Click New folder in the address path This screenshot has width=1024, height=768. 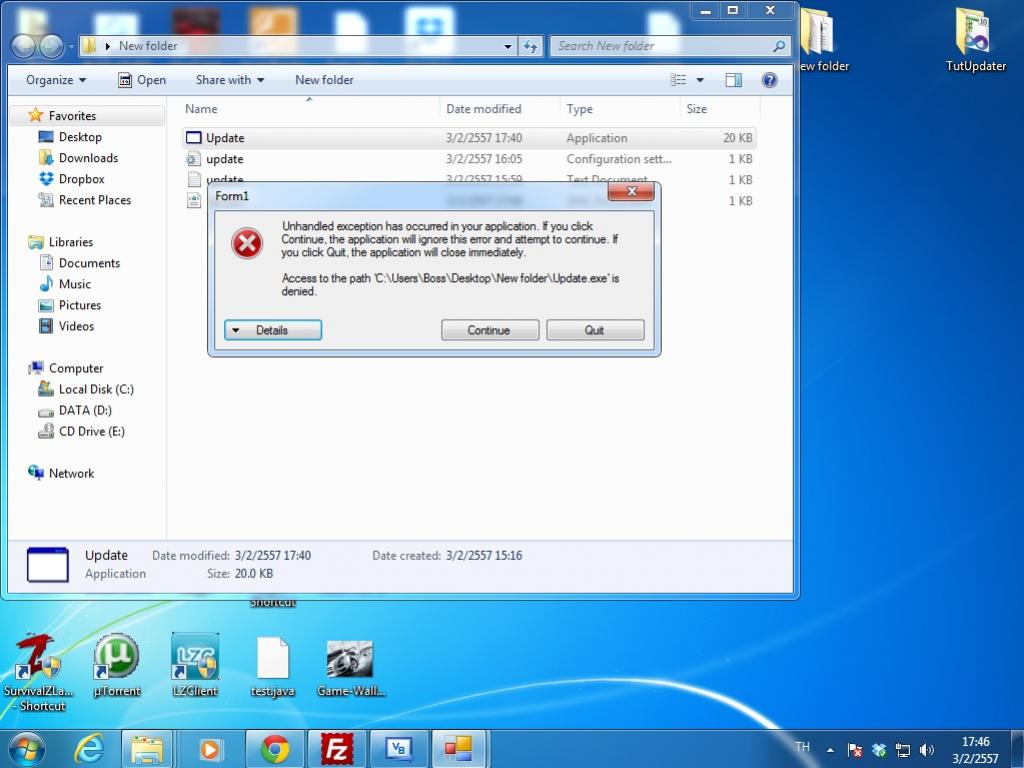pos(148,46)
